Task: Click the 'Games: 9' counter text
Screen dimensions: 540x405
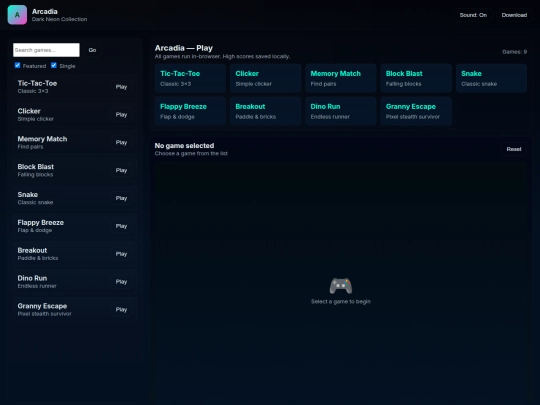Action: 514,52
